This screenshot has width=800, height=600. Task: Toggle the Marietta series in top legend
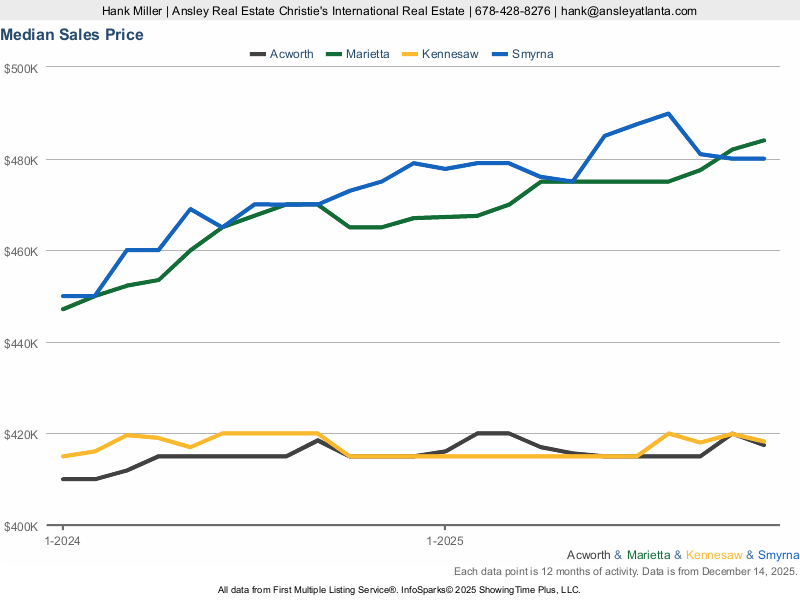[x=369, y=54]
